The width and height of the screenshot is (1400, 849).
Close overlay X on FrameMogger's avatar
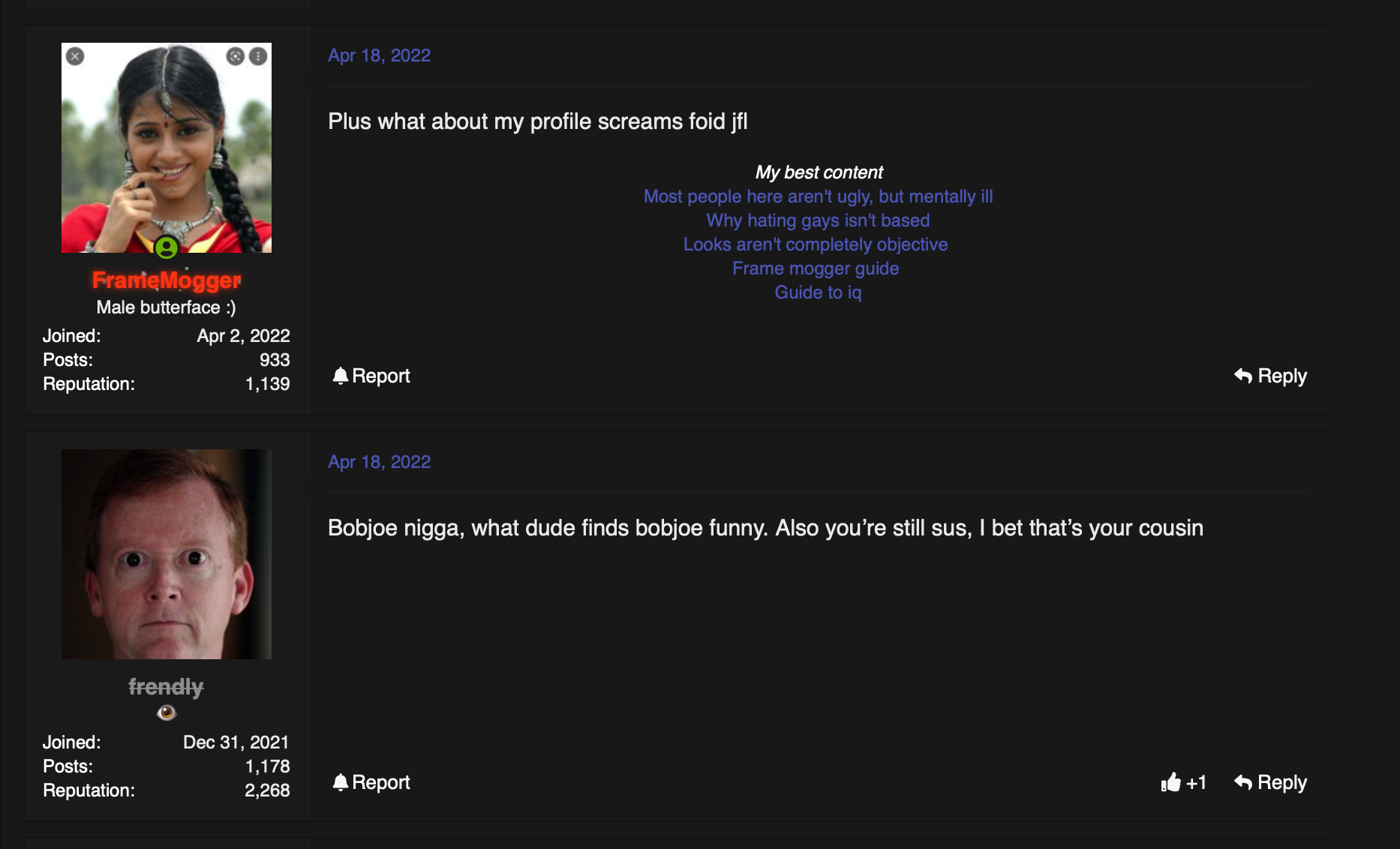click(x=75, y=56)
